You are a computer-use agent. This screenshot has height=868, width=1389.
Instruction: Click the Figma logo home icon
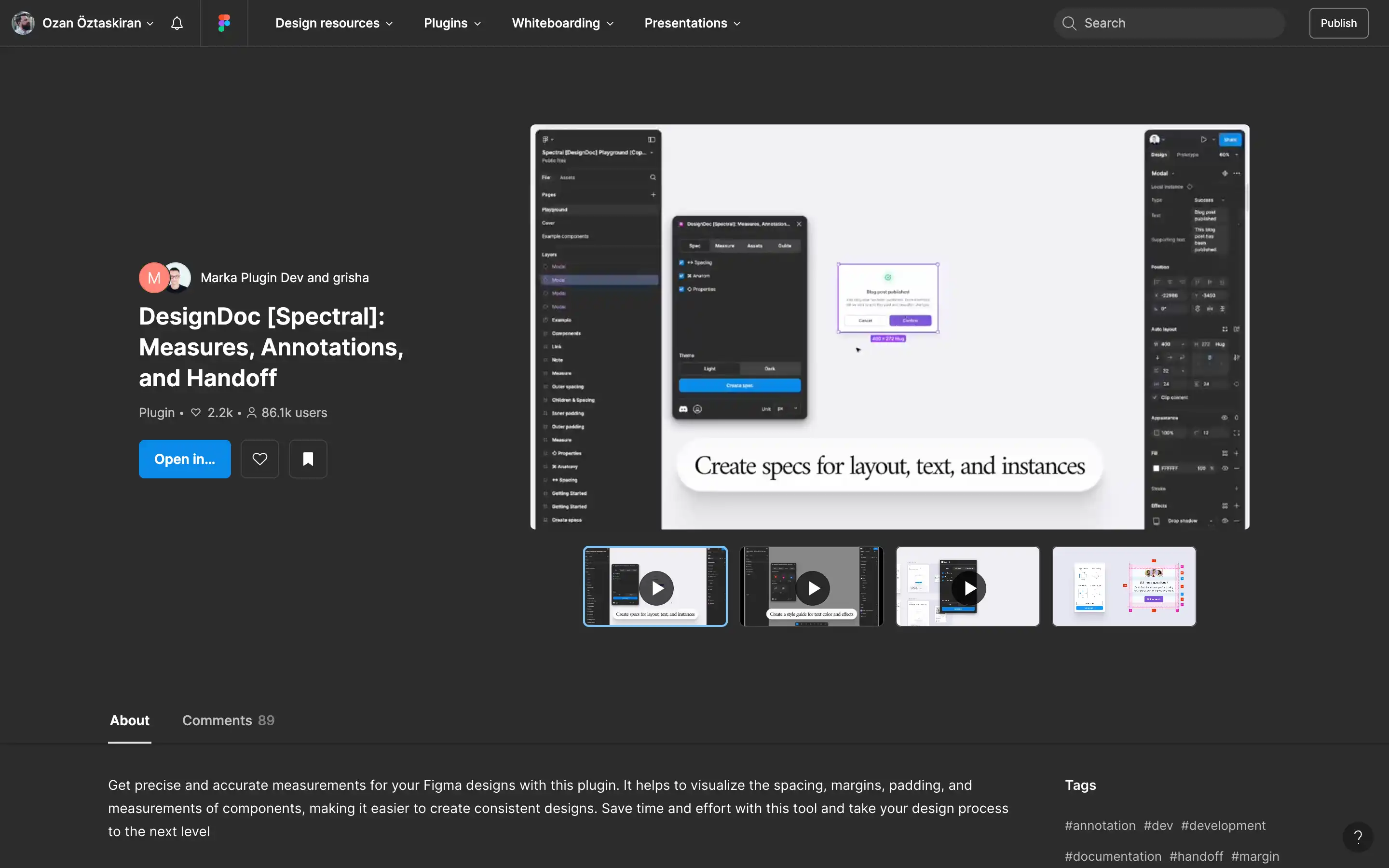224,23
